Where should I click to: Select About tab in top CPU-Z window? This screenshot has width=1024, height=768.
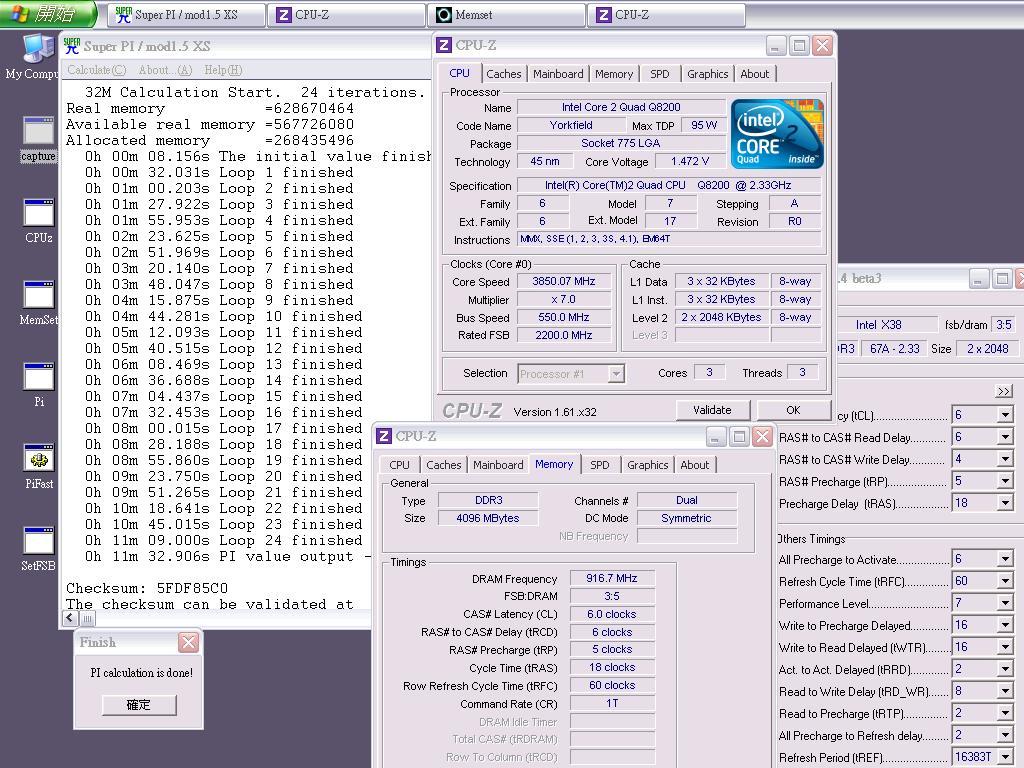point(754,74)
